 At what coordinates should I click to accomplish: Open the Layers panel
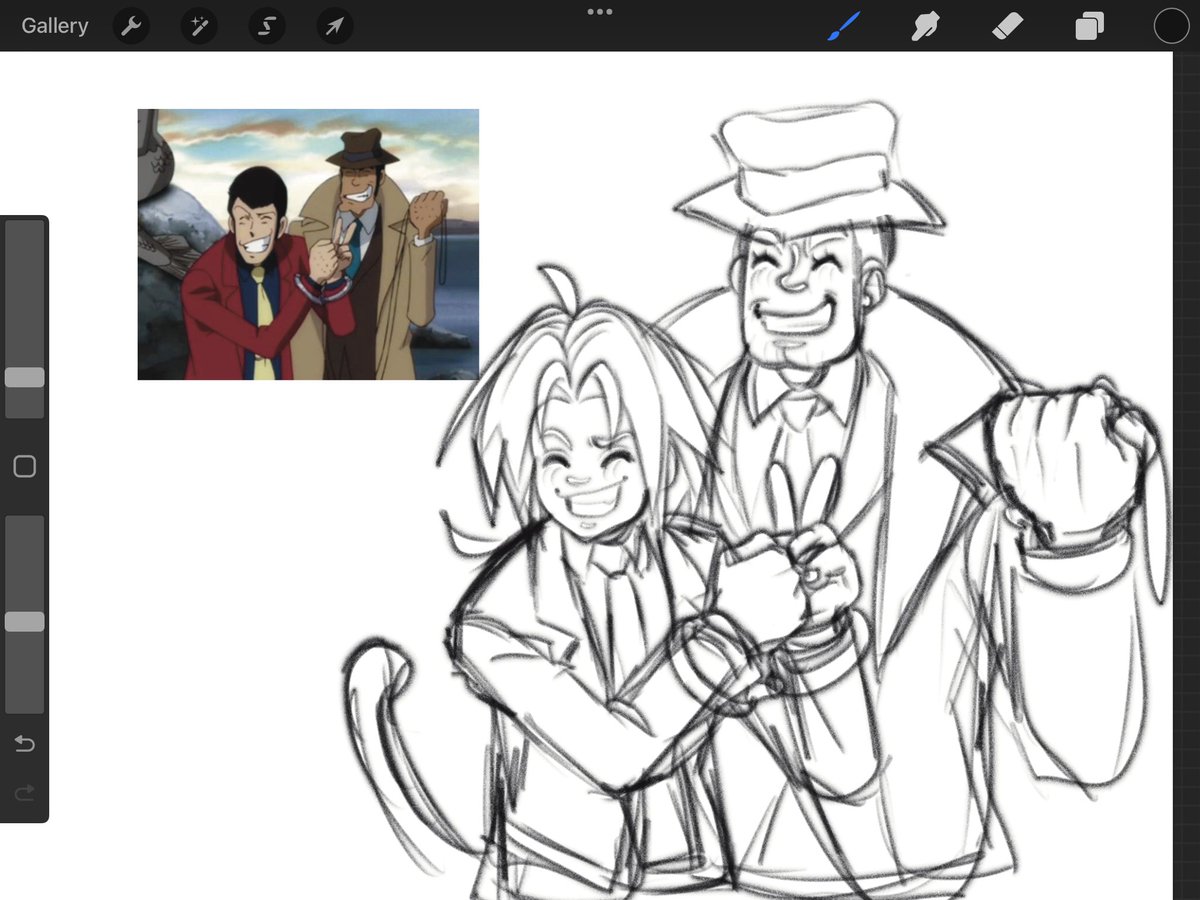tap(1089, 26)
